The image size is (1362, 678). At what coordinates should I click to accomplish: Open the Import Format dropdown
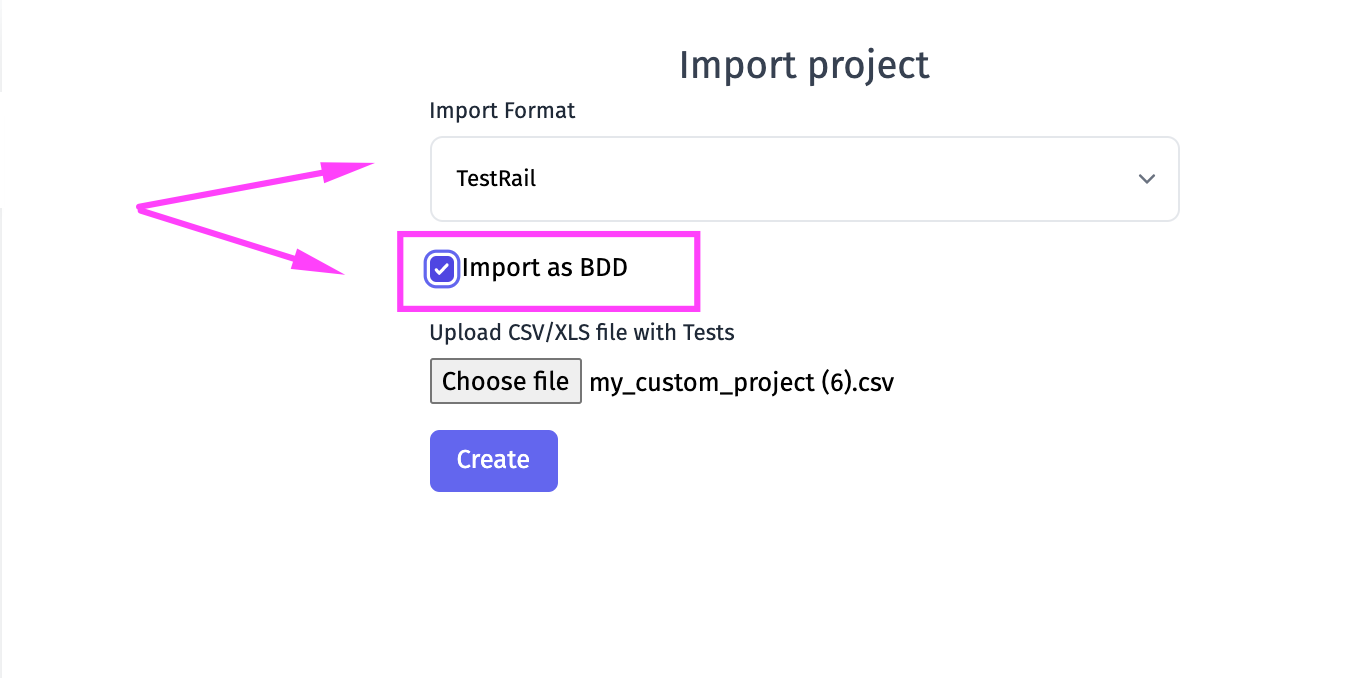pos(804,179)
